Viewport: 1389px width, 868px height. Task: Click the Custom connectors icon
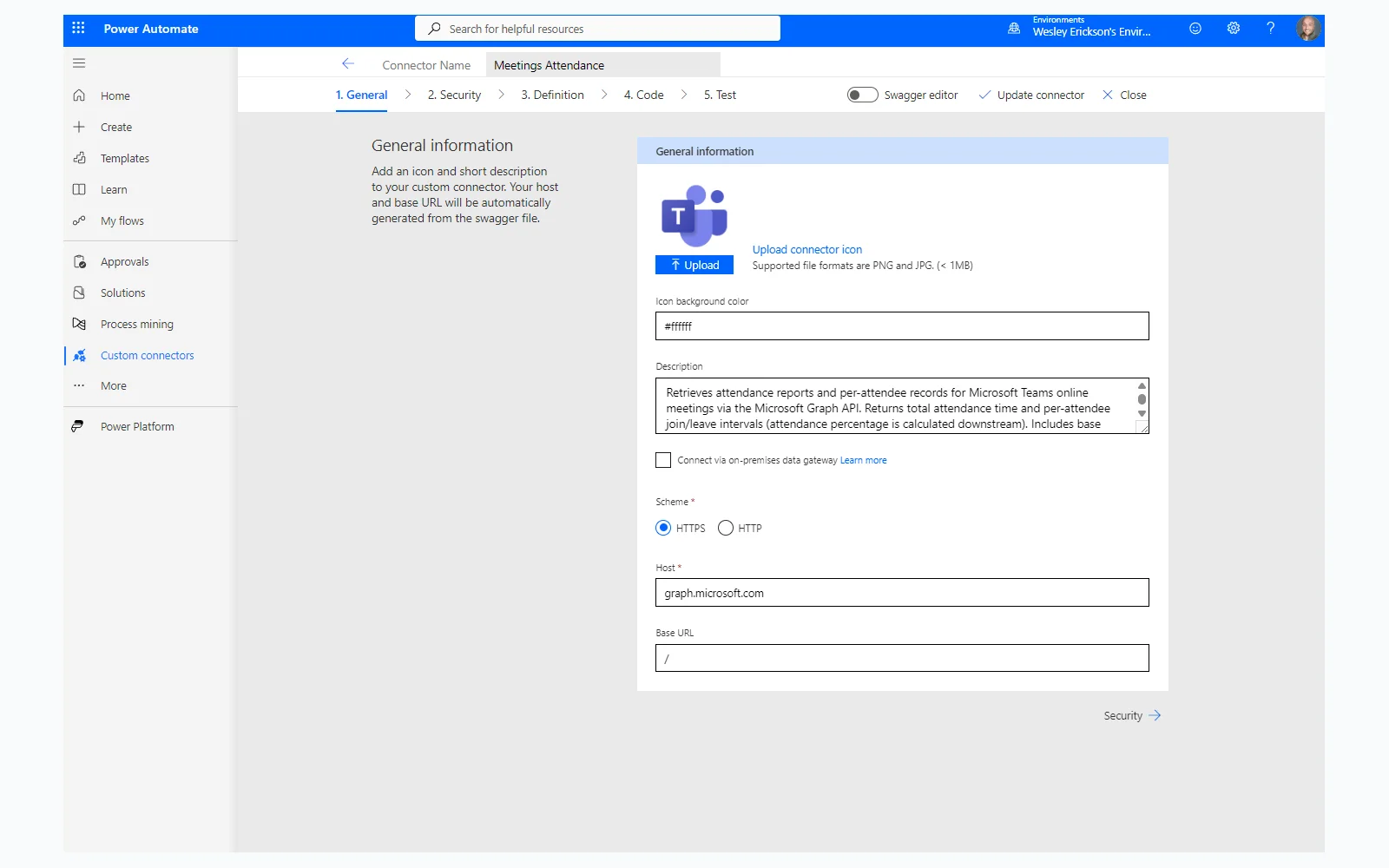coord(79,355)
